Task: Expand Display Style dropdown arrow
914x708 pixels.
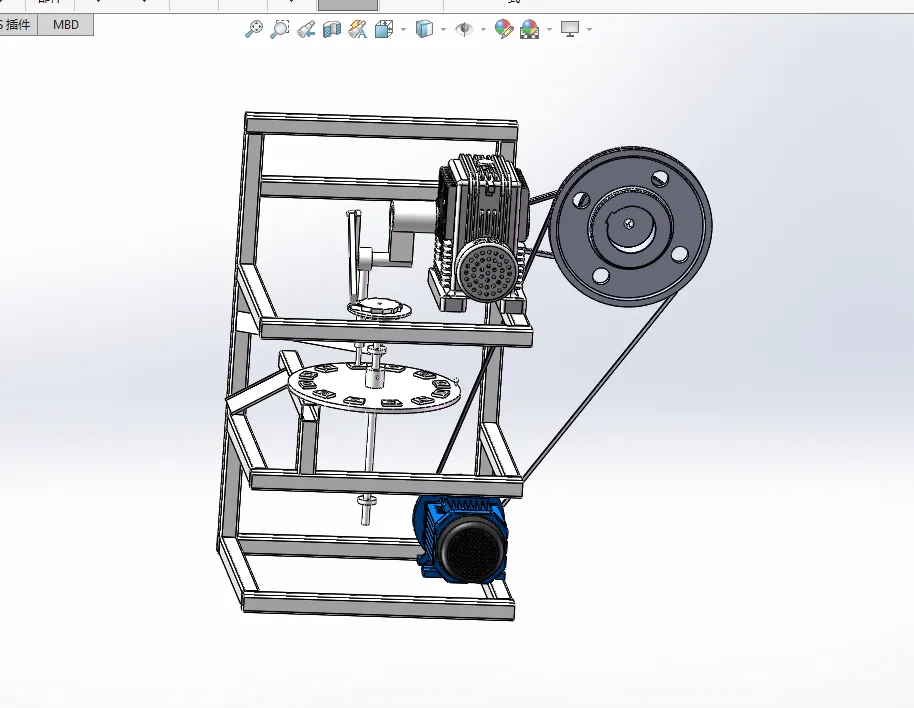Action: 444,29
